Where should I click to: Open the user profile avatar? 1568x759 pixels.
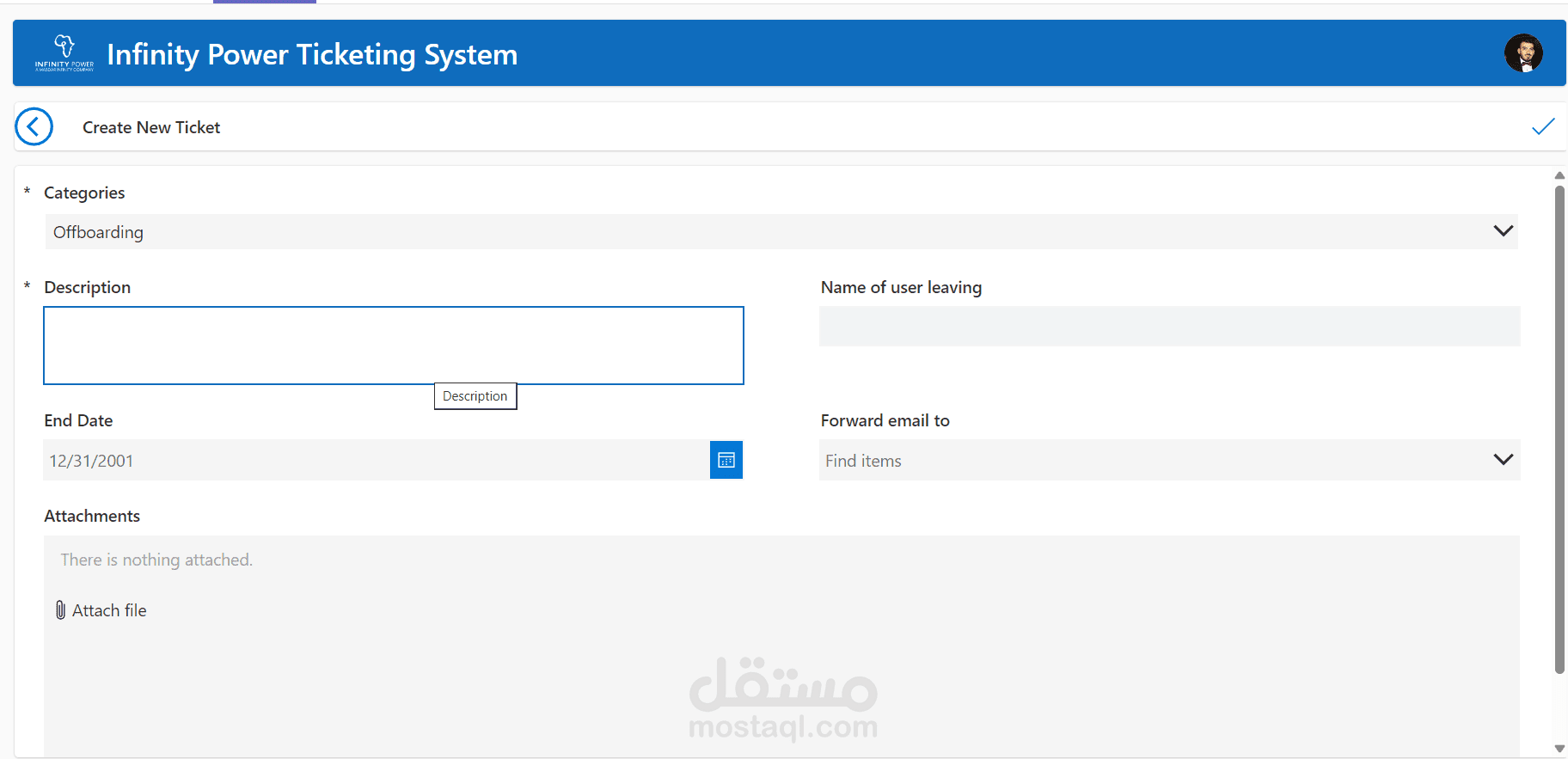pyautogui.click(x=1523, y=53)
